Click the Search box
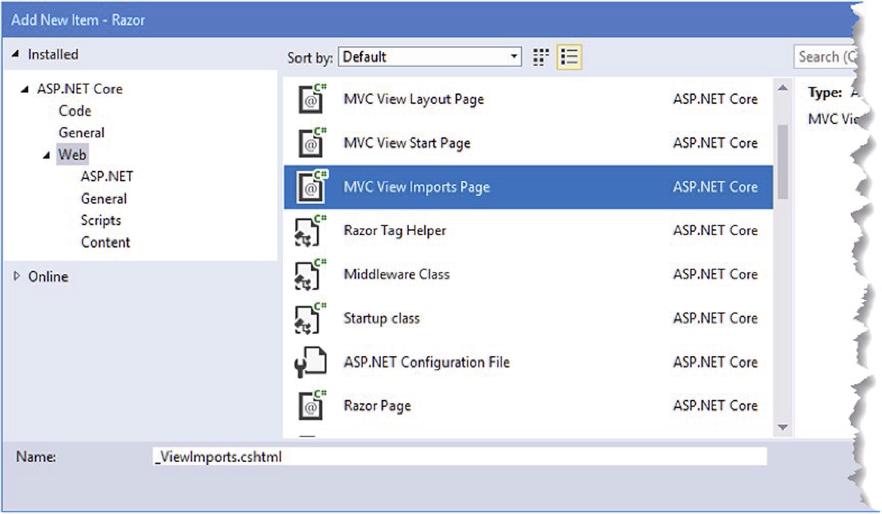Image resolution: width=882 pixels, height=514 pixels. click(x=825, y=57)
